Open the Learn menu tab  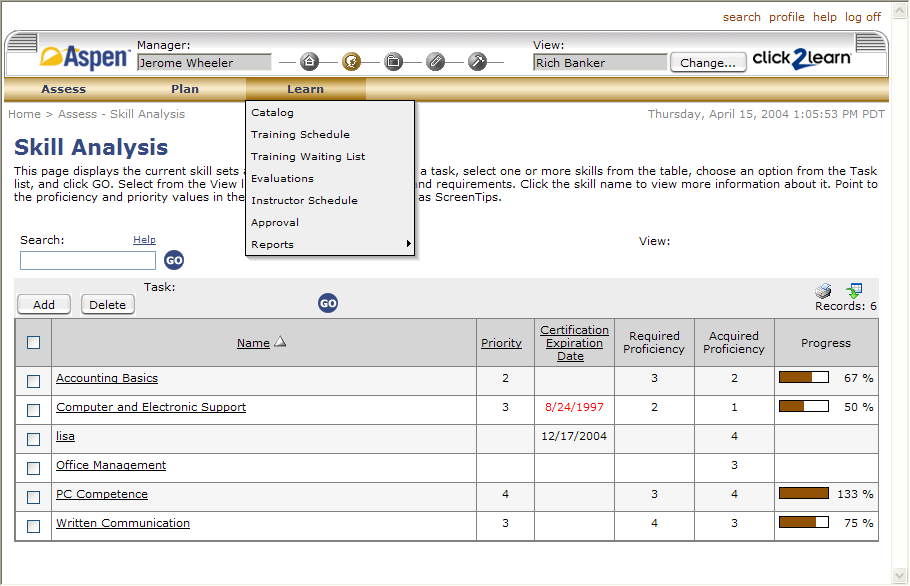(x=305, y=89)
